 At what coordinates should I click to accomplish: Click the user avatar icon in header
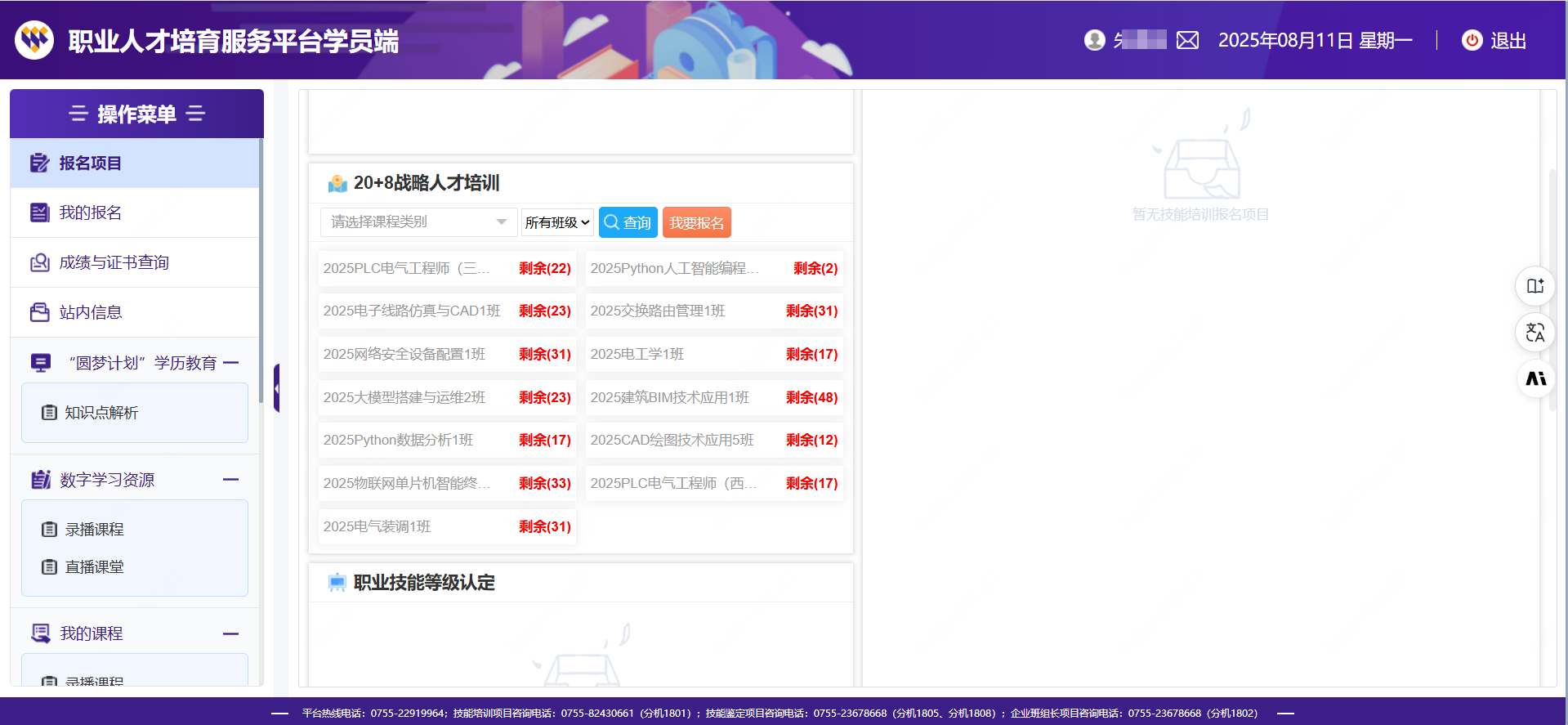pyautogui.click(x=1094, y=40)
